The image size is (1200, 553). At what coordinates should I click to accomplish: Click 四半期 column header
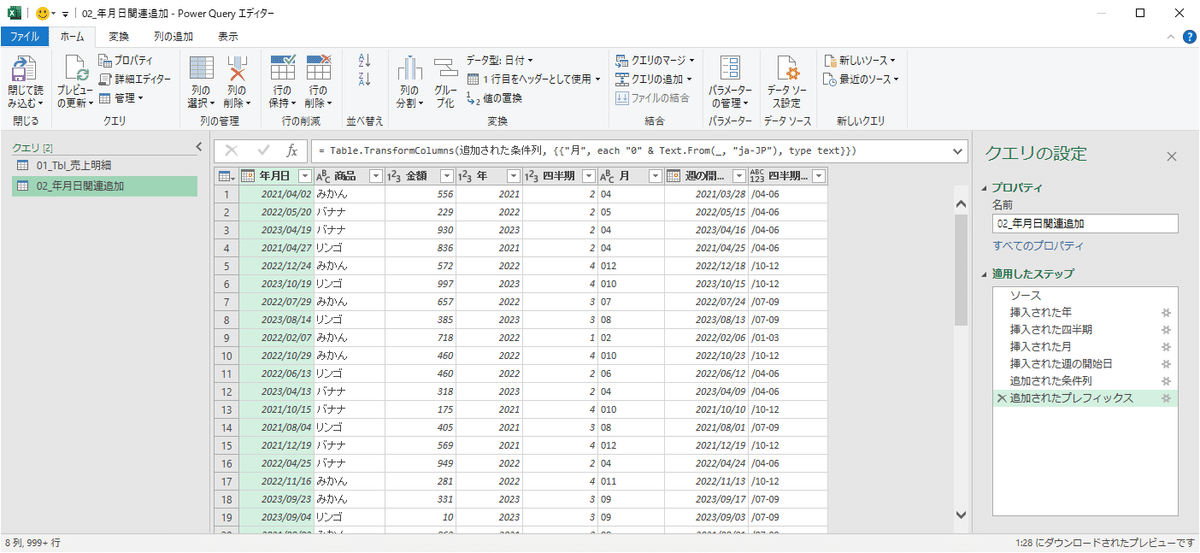[x=560, y=176]
